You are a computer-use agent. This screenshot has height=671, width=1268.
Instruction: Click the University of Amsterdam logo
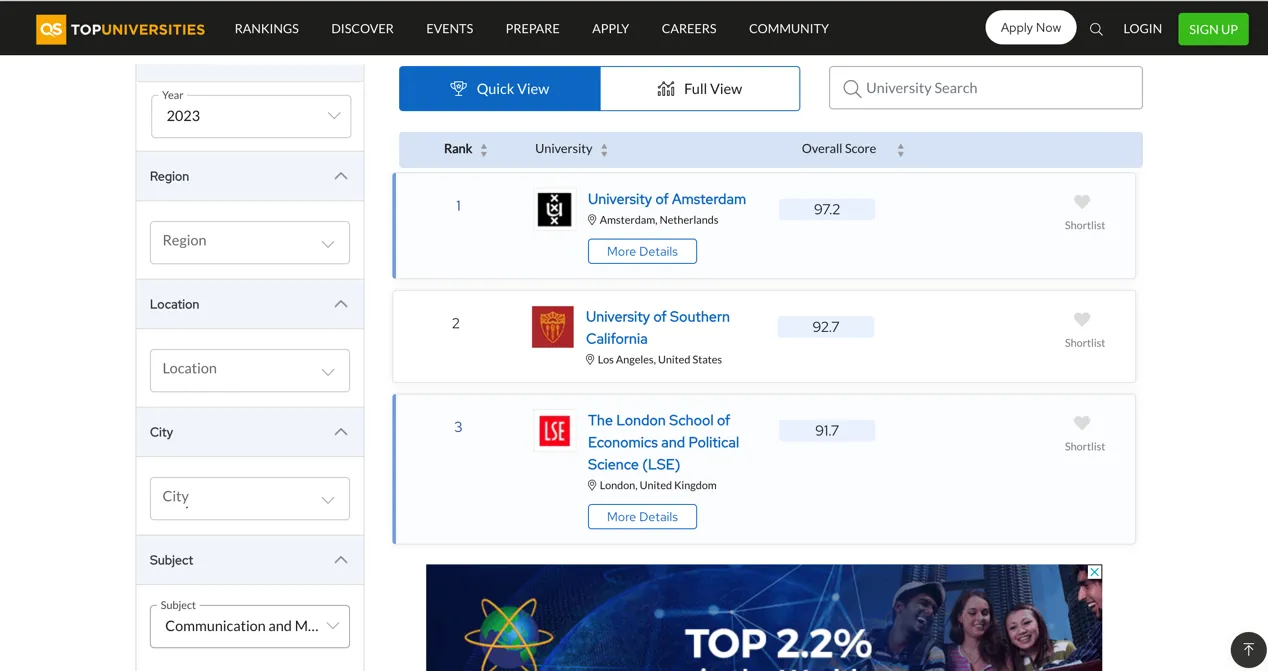pyautogui.click(x=554, y=209)
